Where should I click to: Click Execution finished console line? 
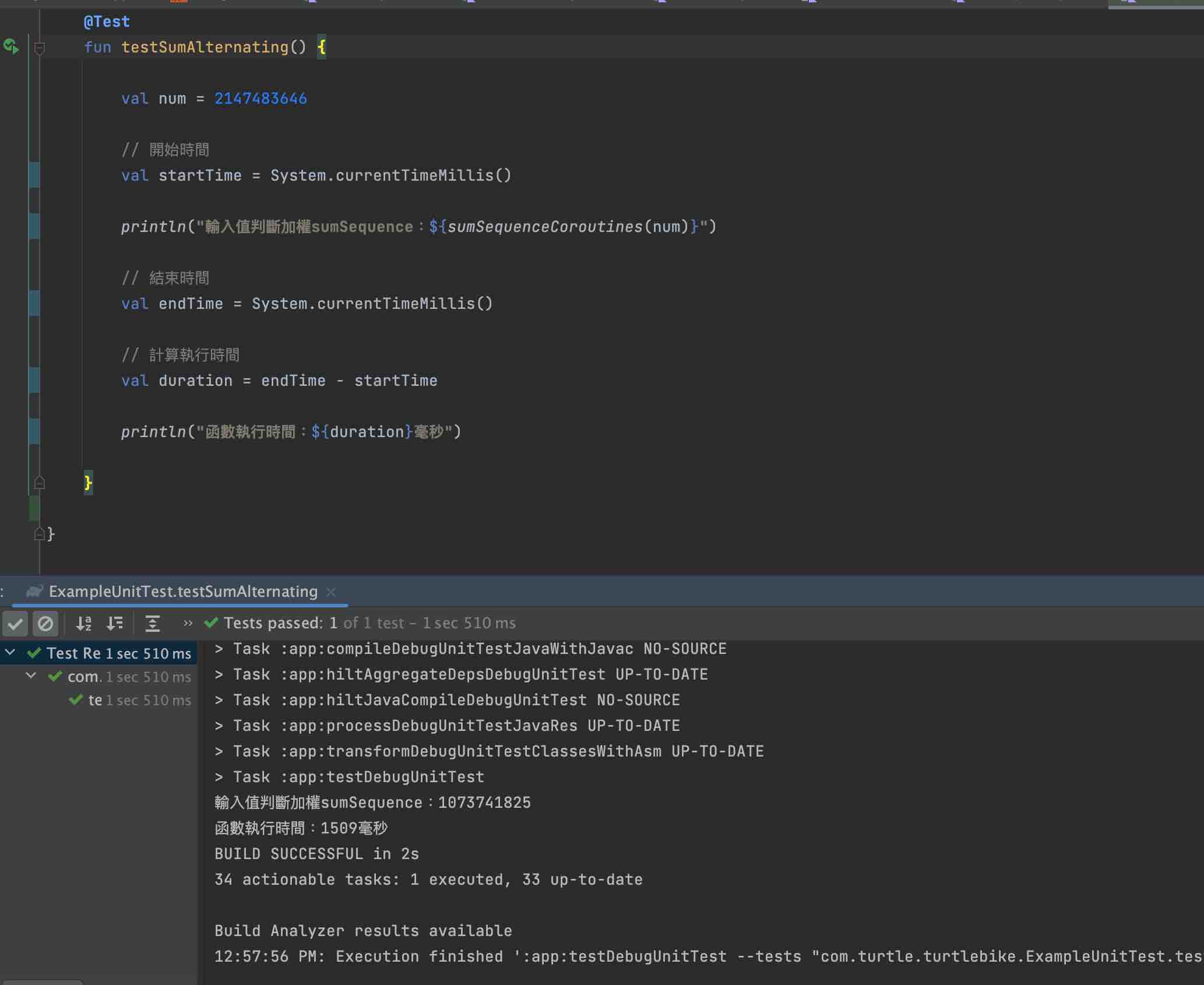coord(708,956)
